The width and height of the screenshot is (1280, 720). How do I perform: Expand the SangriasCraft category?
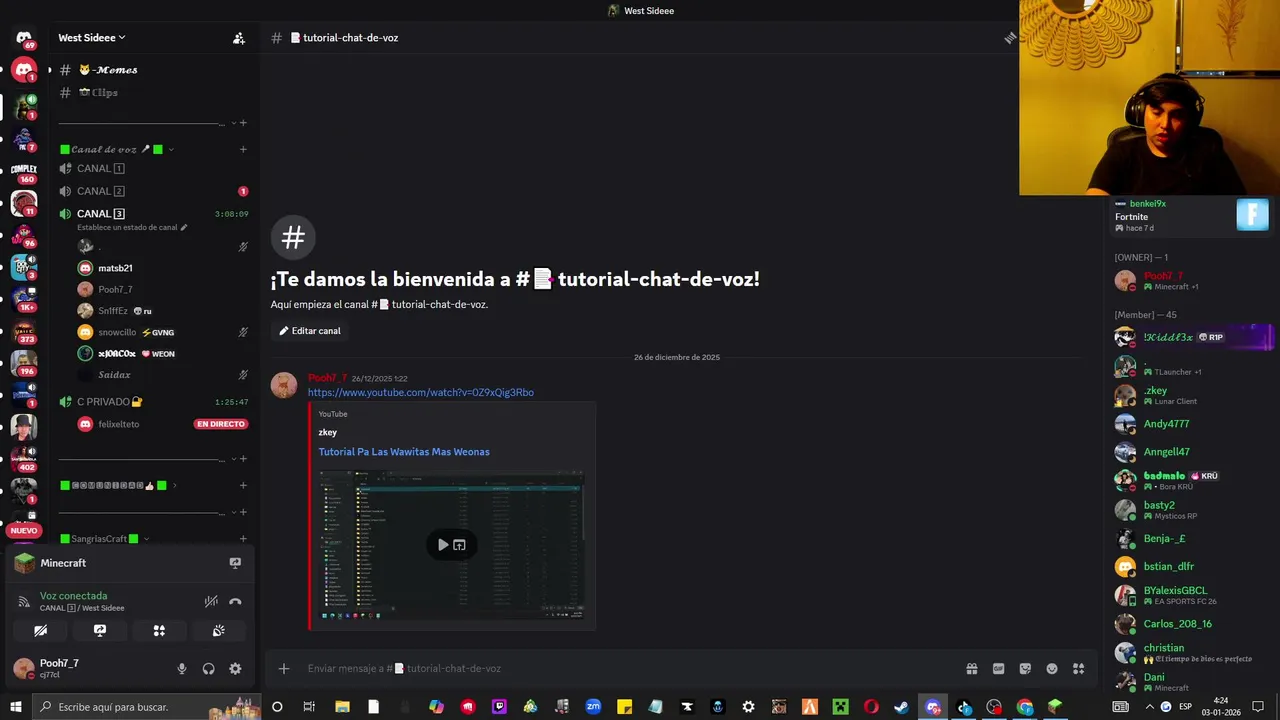[x=103, y=539]
